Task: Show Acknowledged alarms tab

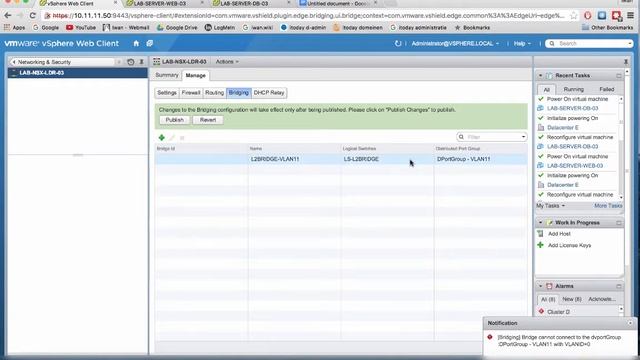Action: [x=602, y=299]
